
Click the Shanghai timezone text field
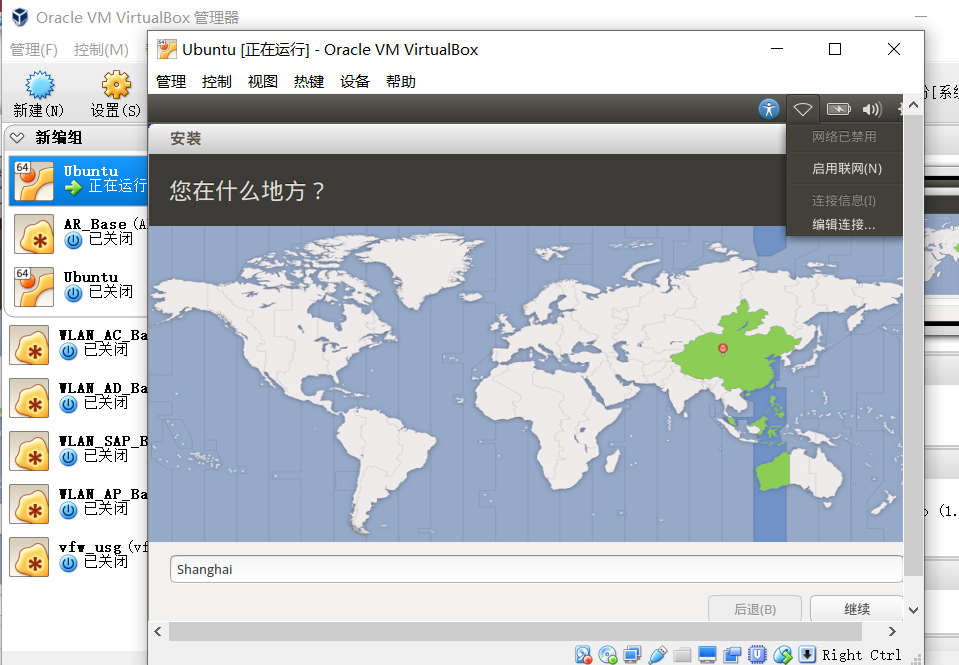536,569
